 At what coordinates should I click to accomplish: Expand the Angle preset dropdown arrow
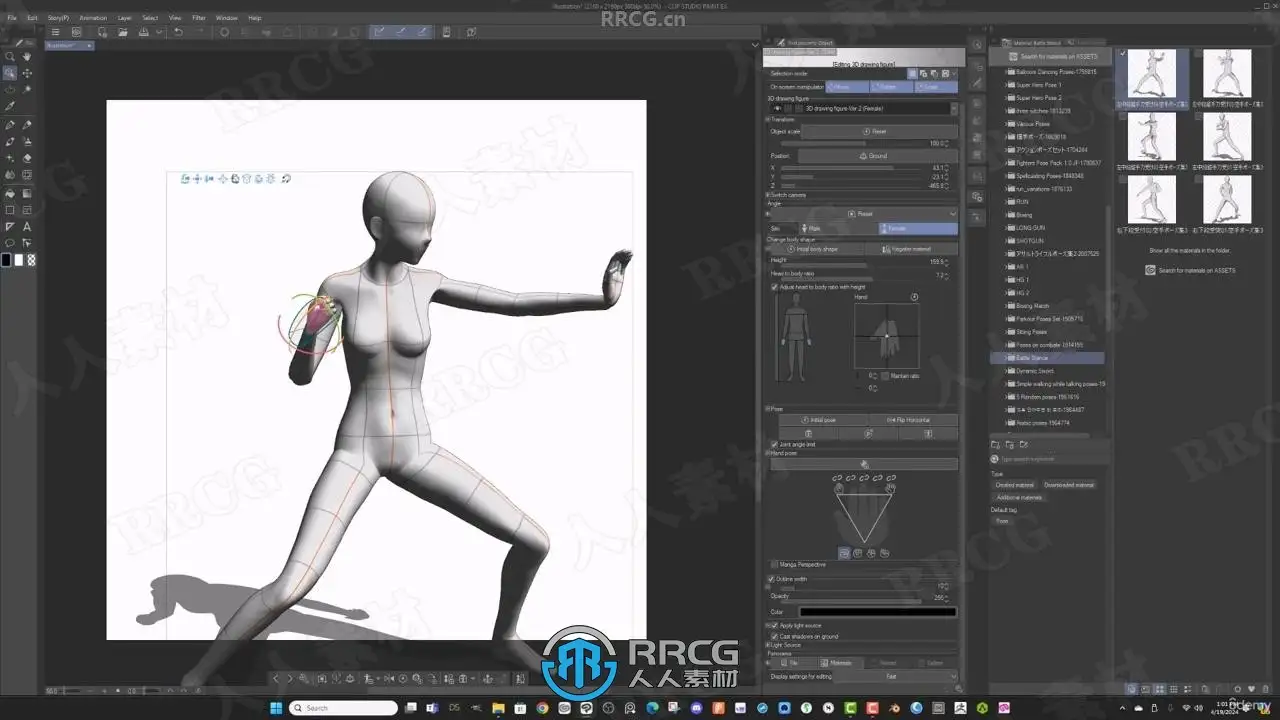[x=953, y=213]
